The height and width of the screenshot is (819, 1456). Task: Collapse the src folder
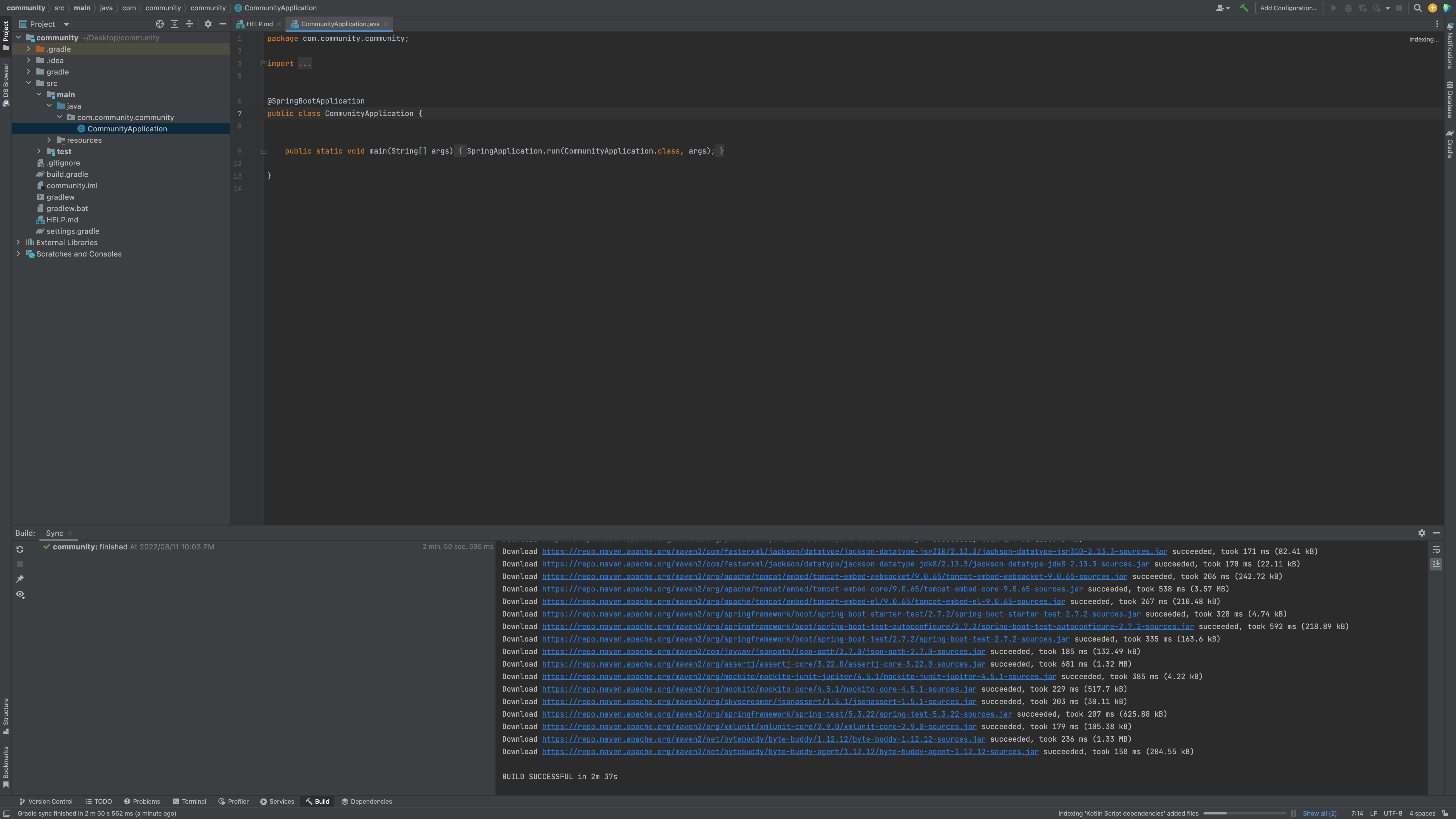28,83
